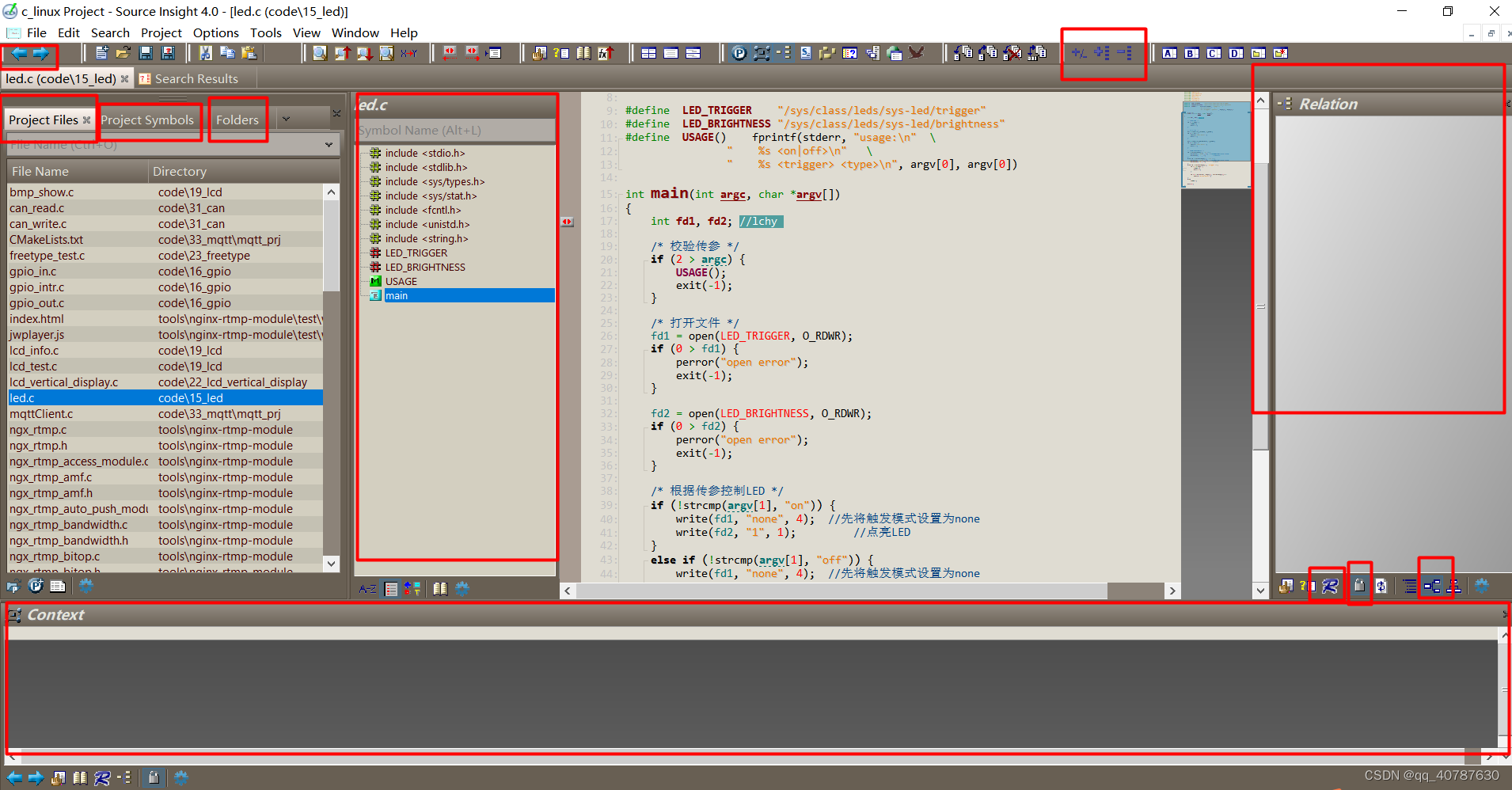Select the layout C button
This screenshot has width=1512, height=790.
pos(1214,53)
